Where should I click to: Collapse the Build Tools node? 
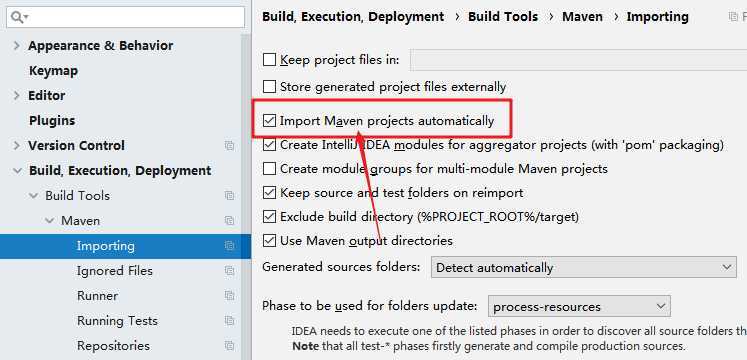click(33, 196)
